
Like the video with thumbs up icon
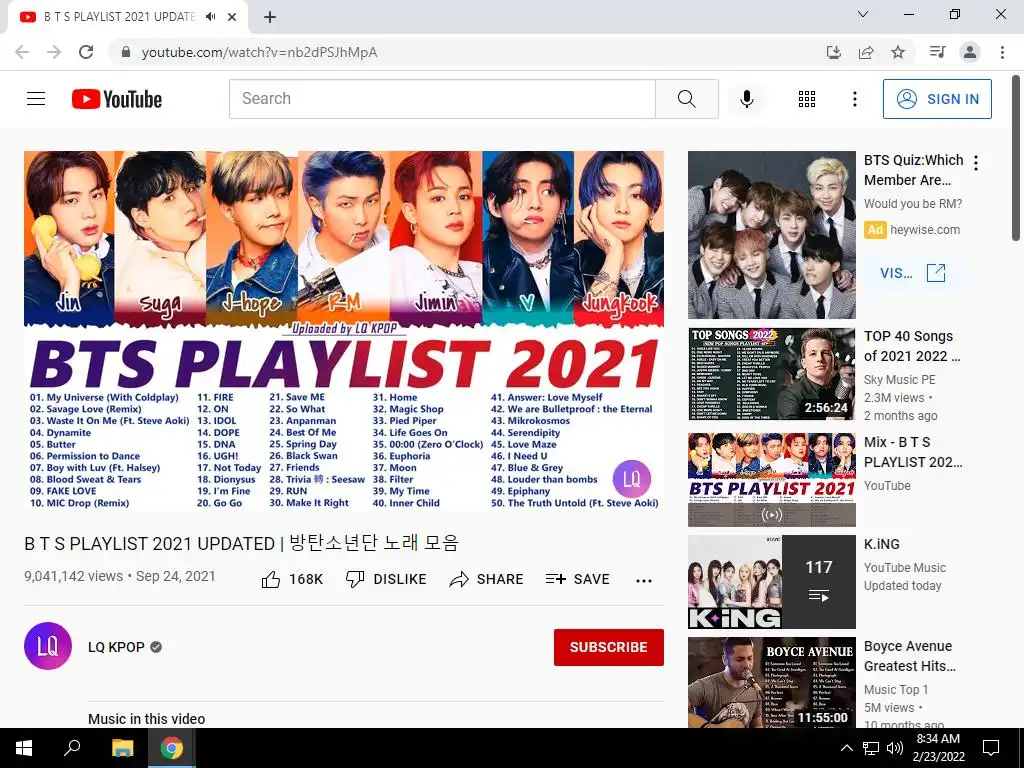271,579
